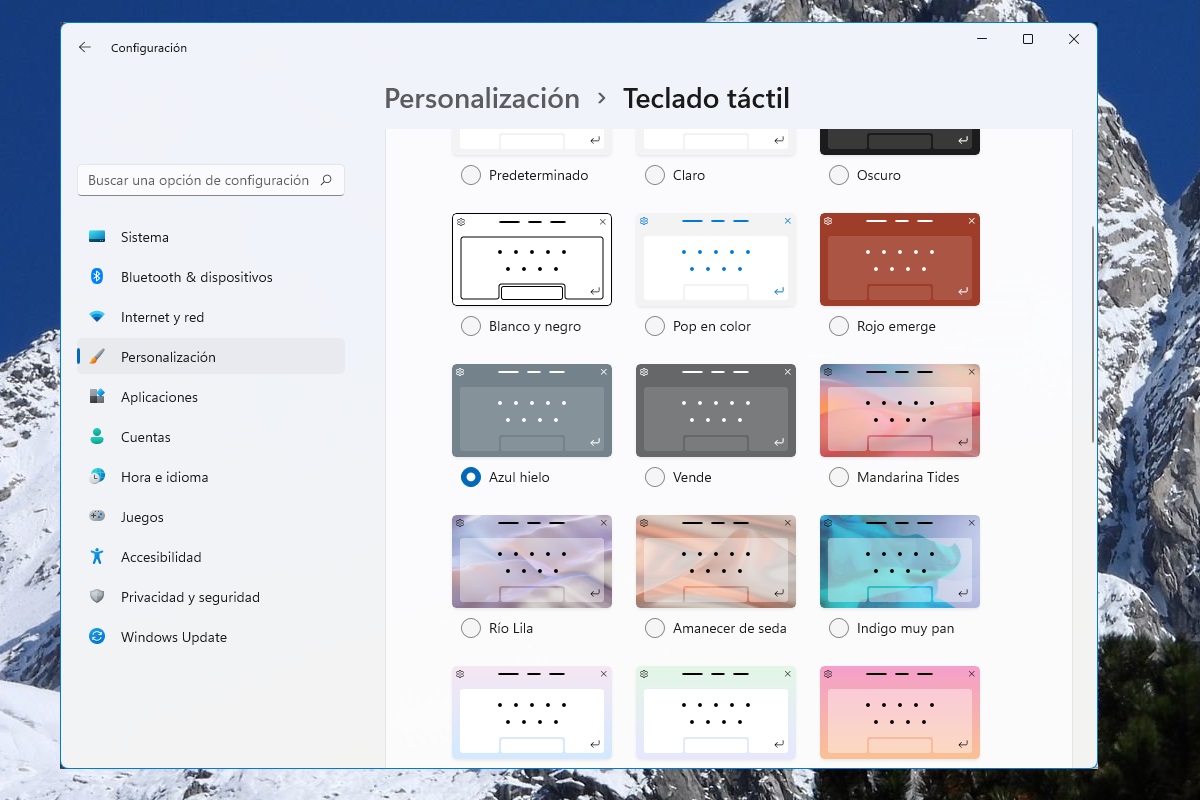This screenshot has width=1200, height=800.
Task: Pick the Río Lila keyboard theme
Action: pyautogui.click(x=471, y=628)
